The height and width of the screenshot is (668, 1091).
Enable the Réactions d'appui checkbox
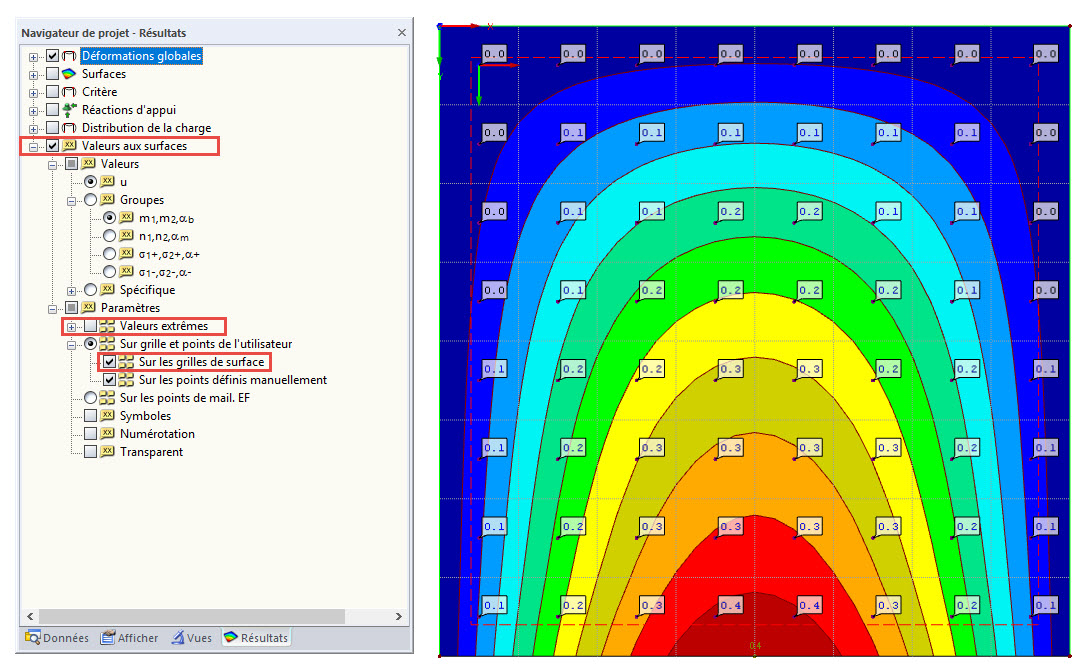(52, 110)
